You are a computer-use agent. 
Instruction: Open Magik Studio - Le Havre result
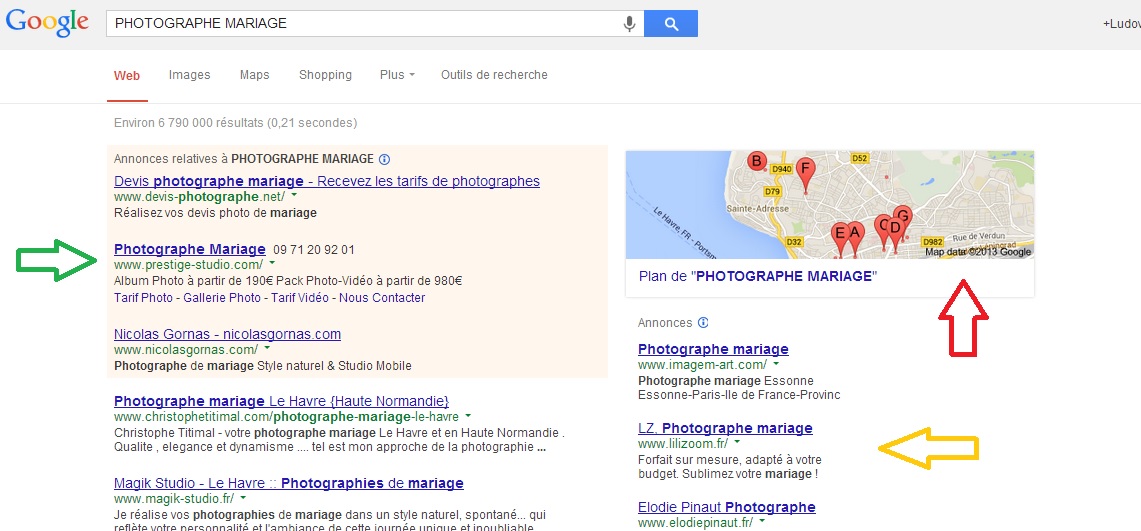(x=289, y=483)
